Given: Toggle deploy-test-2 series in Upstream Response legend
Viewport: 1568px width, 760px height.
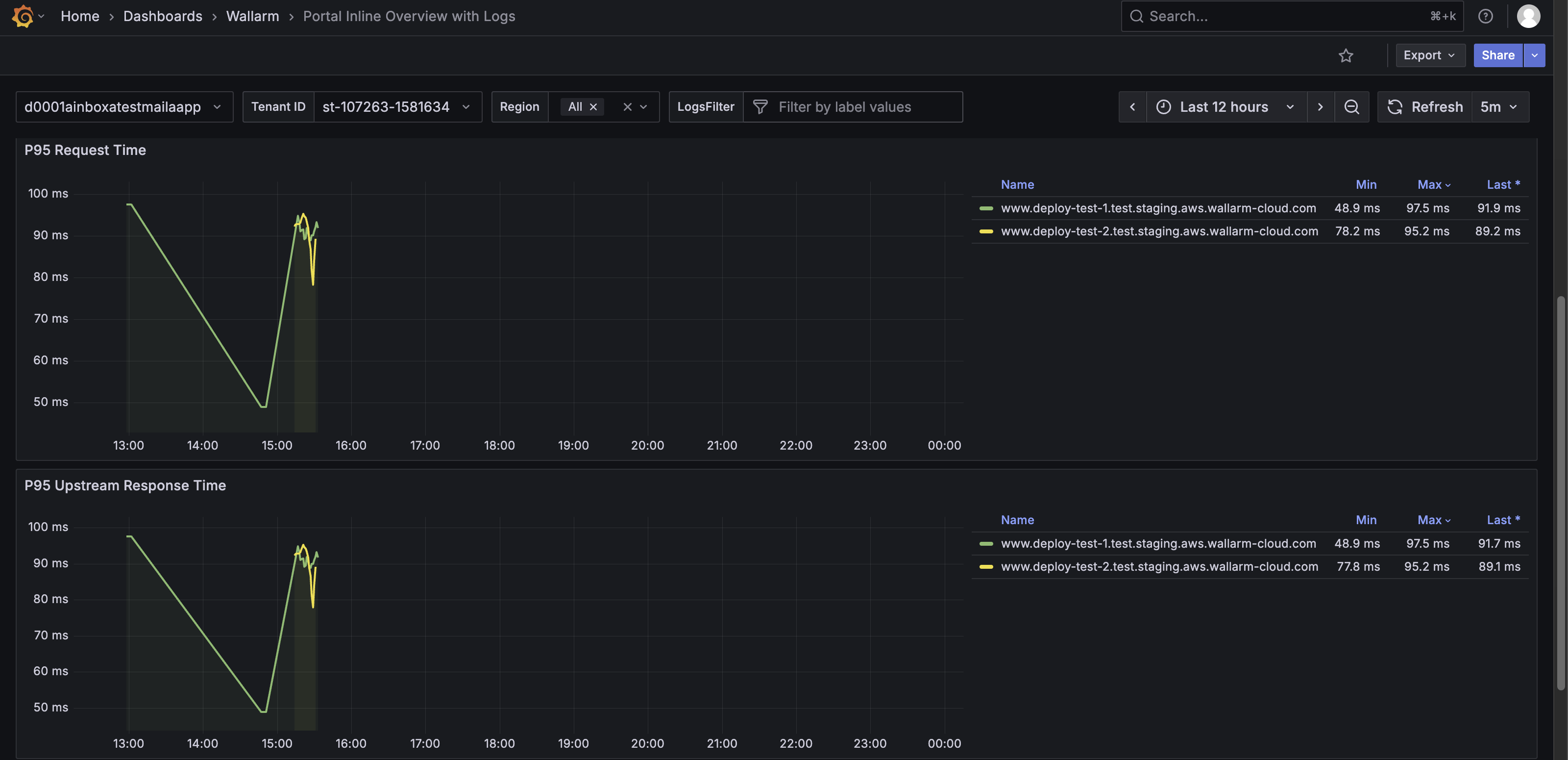Looking at the screenshot, I should click(x=1159, y=567).
